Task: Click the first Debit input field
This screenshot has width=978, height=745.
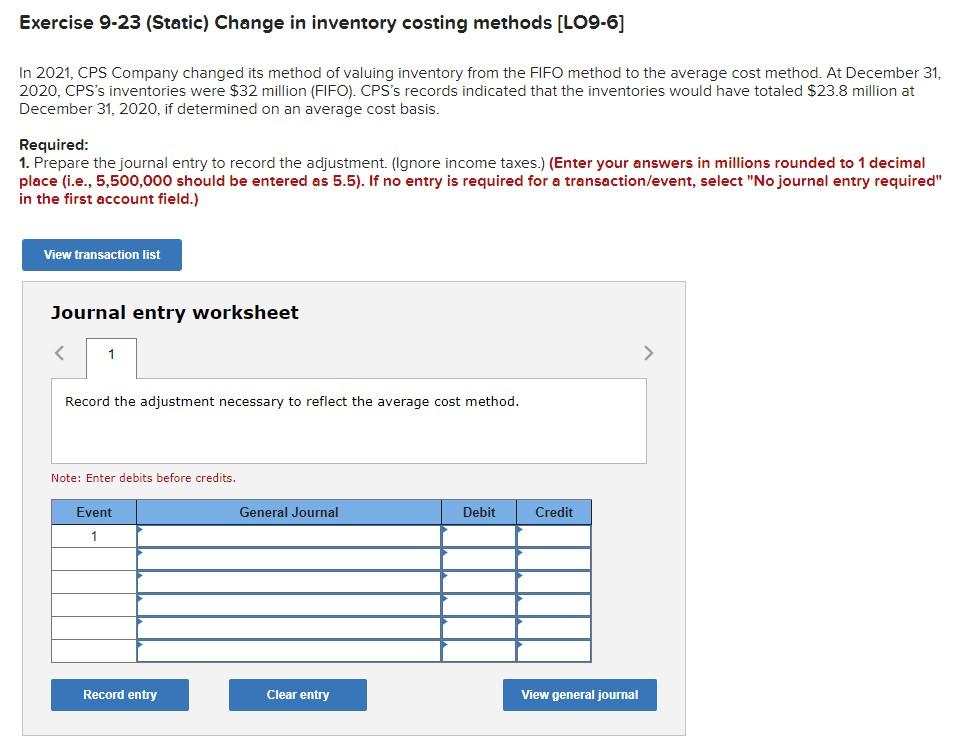Action: 480,535
